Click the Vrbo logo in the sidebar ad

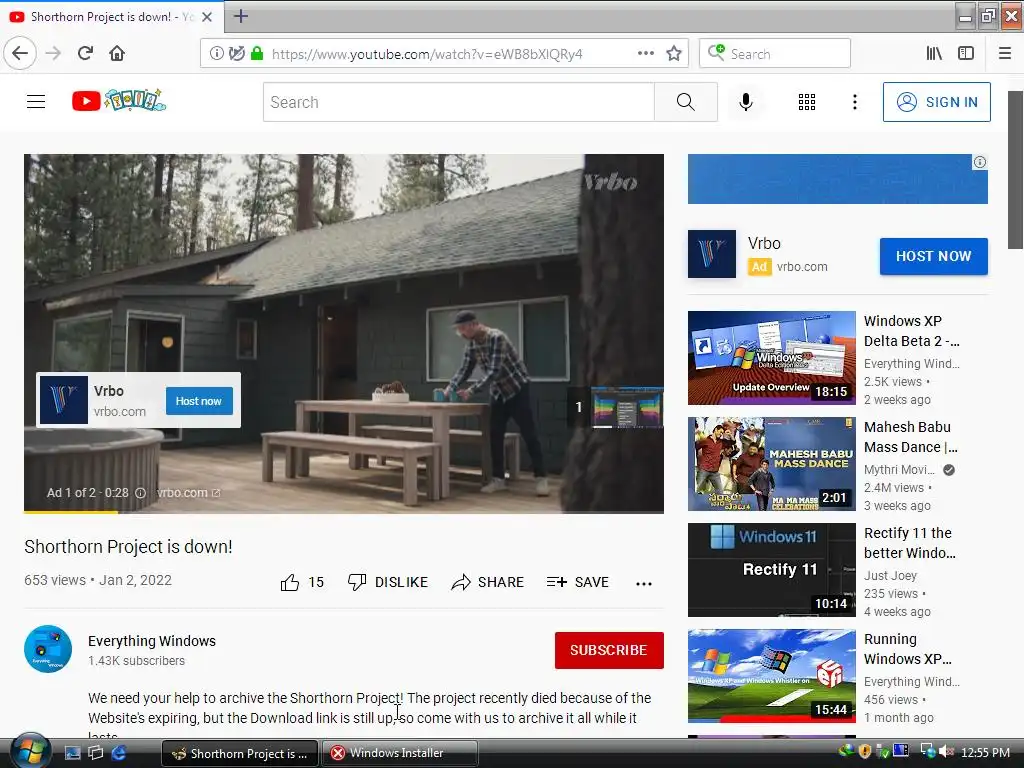(x=711, y=254)
